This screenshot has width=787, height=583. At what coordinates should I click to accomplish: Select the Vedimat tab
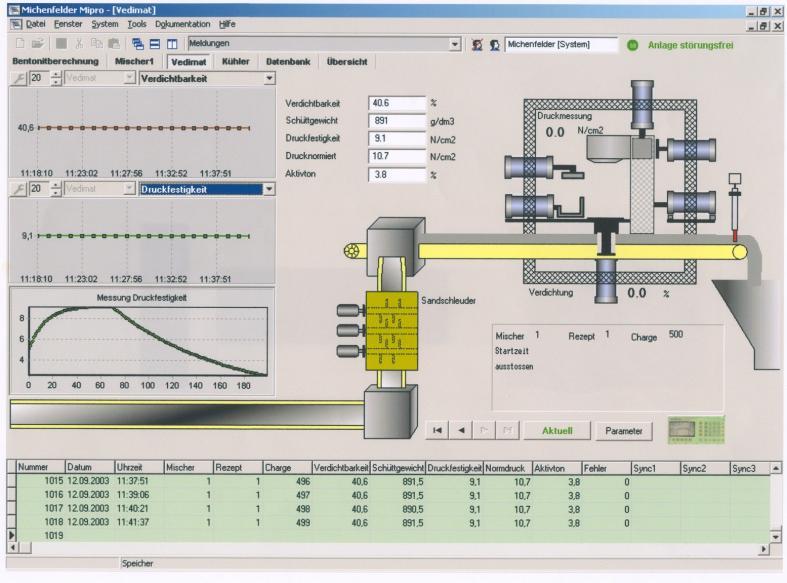[x=188, y=62]
